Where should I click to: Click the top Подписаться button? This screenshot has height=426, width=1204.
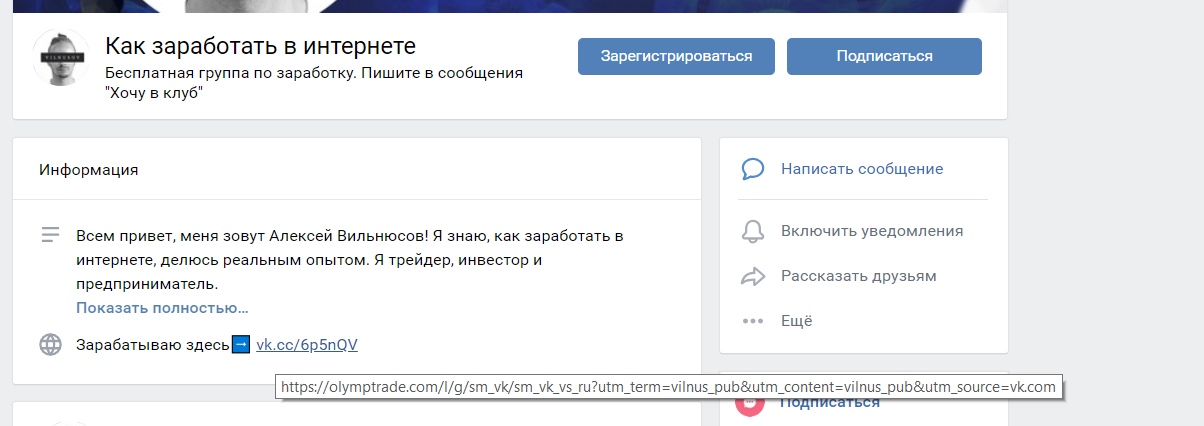pos(884,56)
